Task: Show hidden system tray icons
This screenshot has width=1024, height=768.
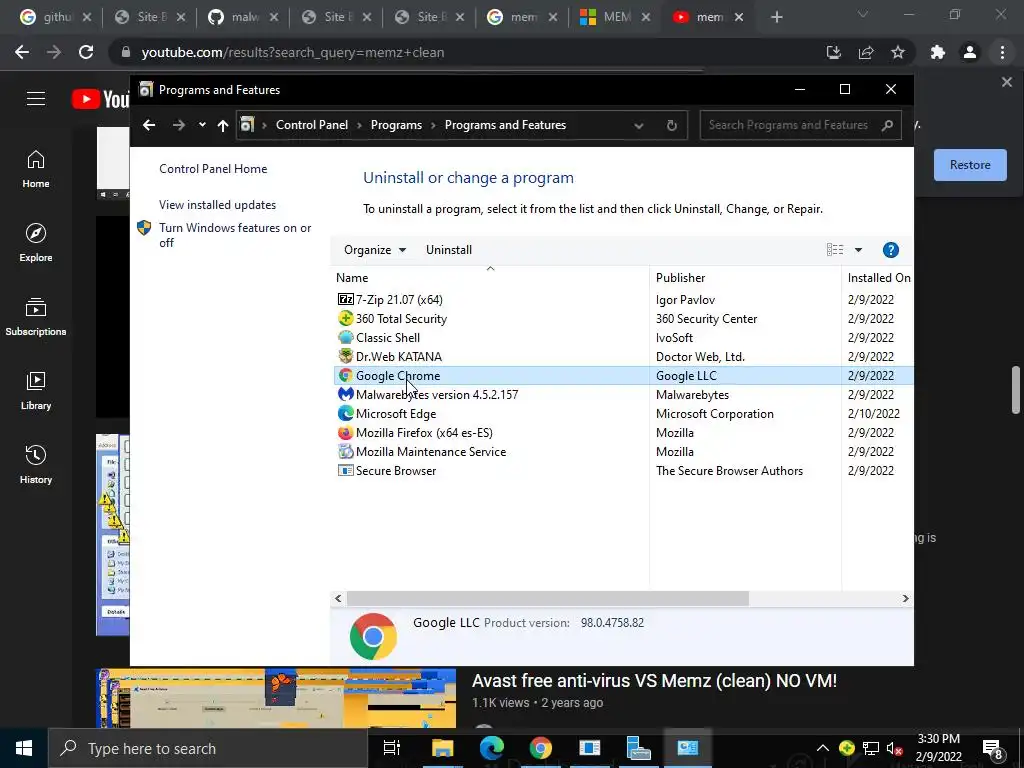Action: pyautogui.click(x=822, y=748)
